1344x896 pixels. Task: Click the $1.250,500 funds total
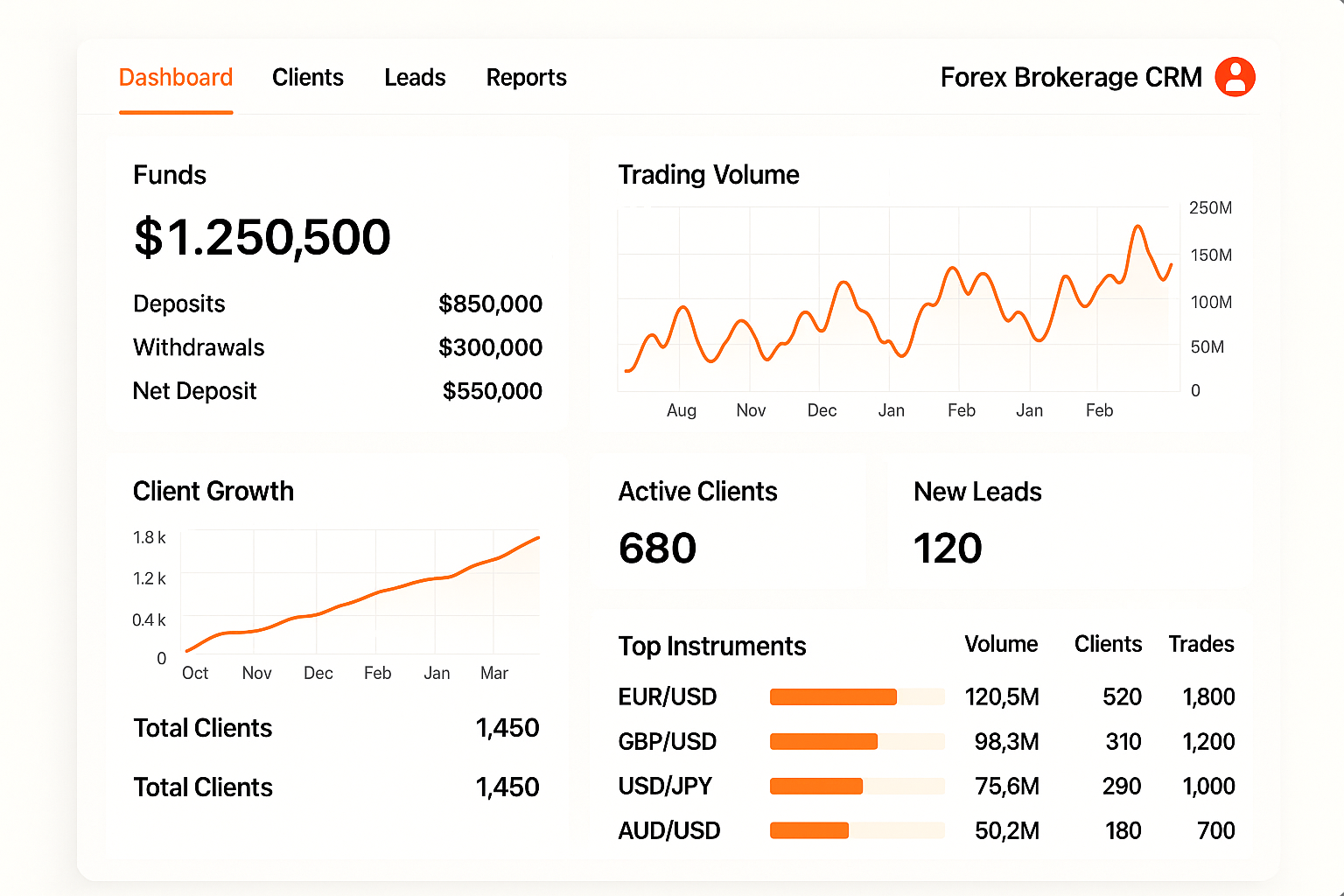tap(262, 237)
